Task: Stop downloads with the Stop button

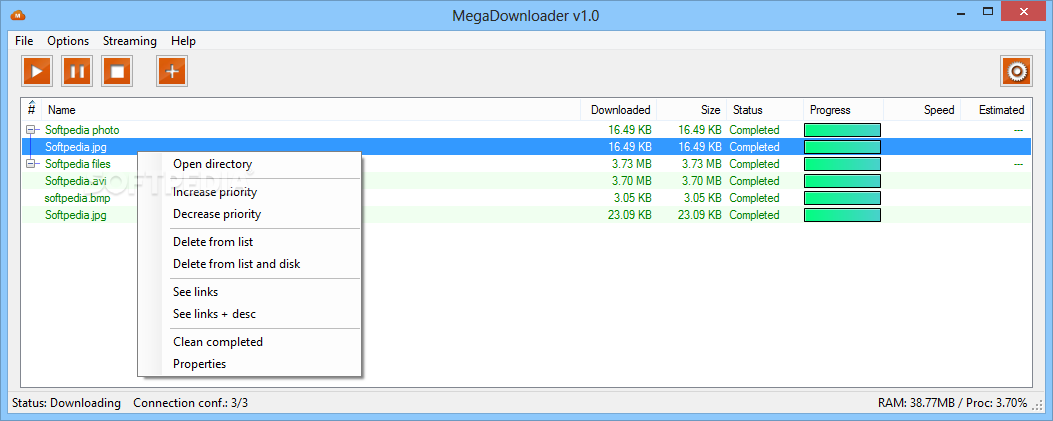Action: [118, 71]
